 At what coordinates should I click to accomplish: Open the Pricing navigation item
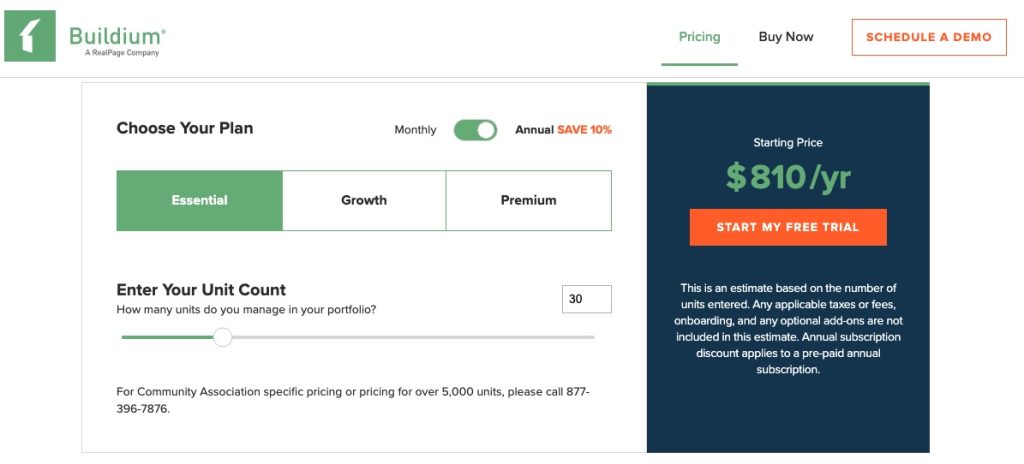click(699, 37)
